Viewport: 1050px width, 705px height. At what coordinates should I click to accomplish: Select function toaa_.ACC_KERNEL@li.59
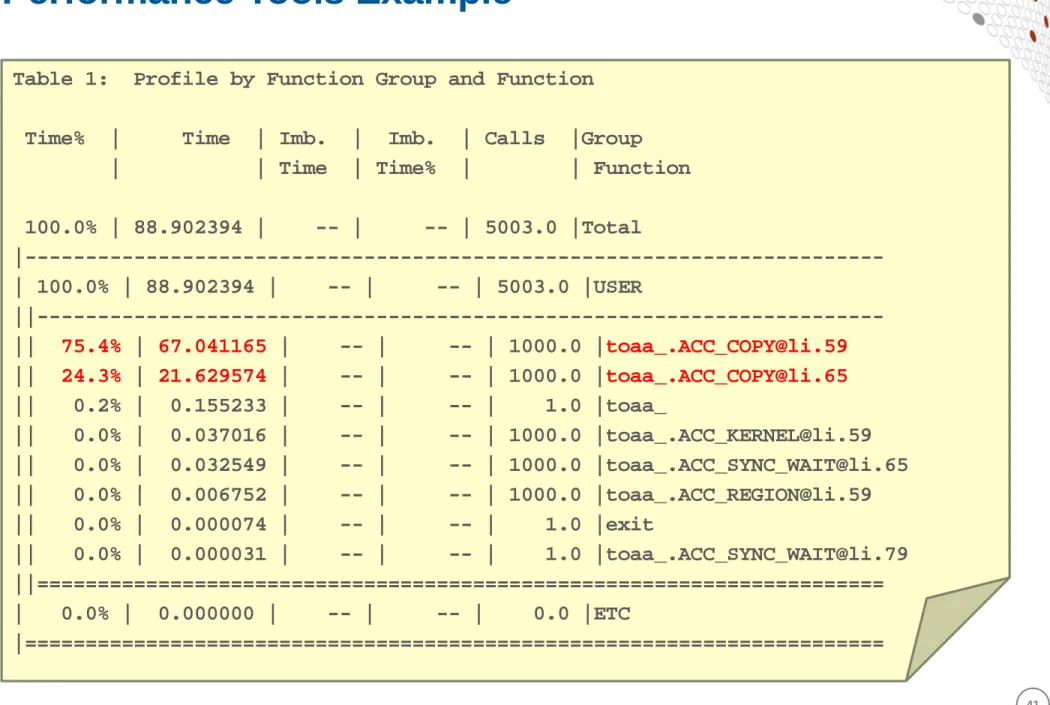(739, 435)
